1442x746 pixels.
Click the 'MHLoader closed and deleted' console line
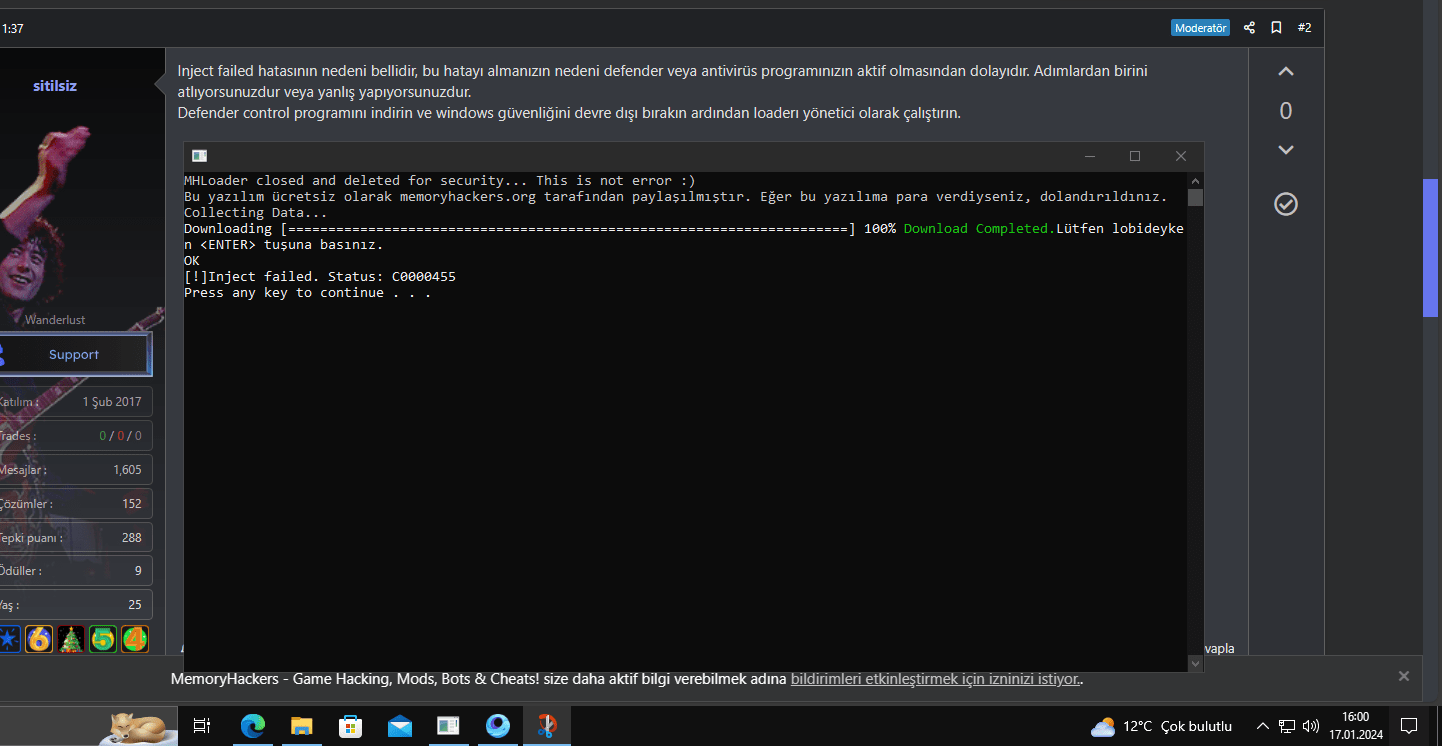[440, 181]
